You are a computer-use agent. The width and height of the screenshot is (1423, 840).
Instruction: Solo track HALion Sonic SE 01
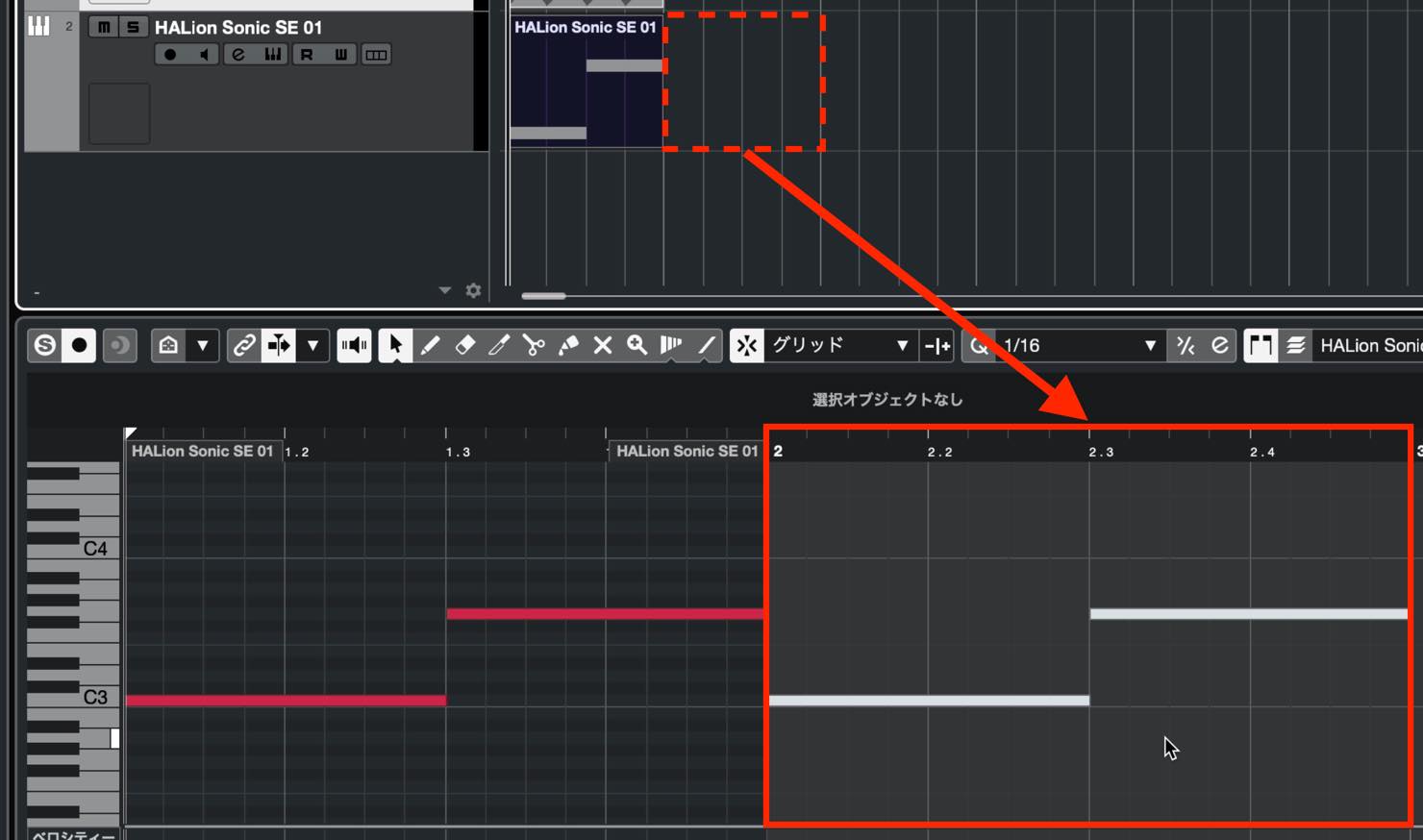click(133, 27)
